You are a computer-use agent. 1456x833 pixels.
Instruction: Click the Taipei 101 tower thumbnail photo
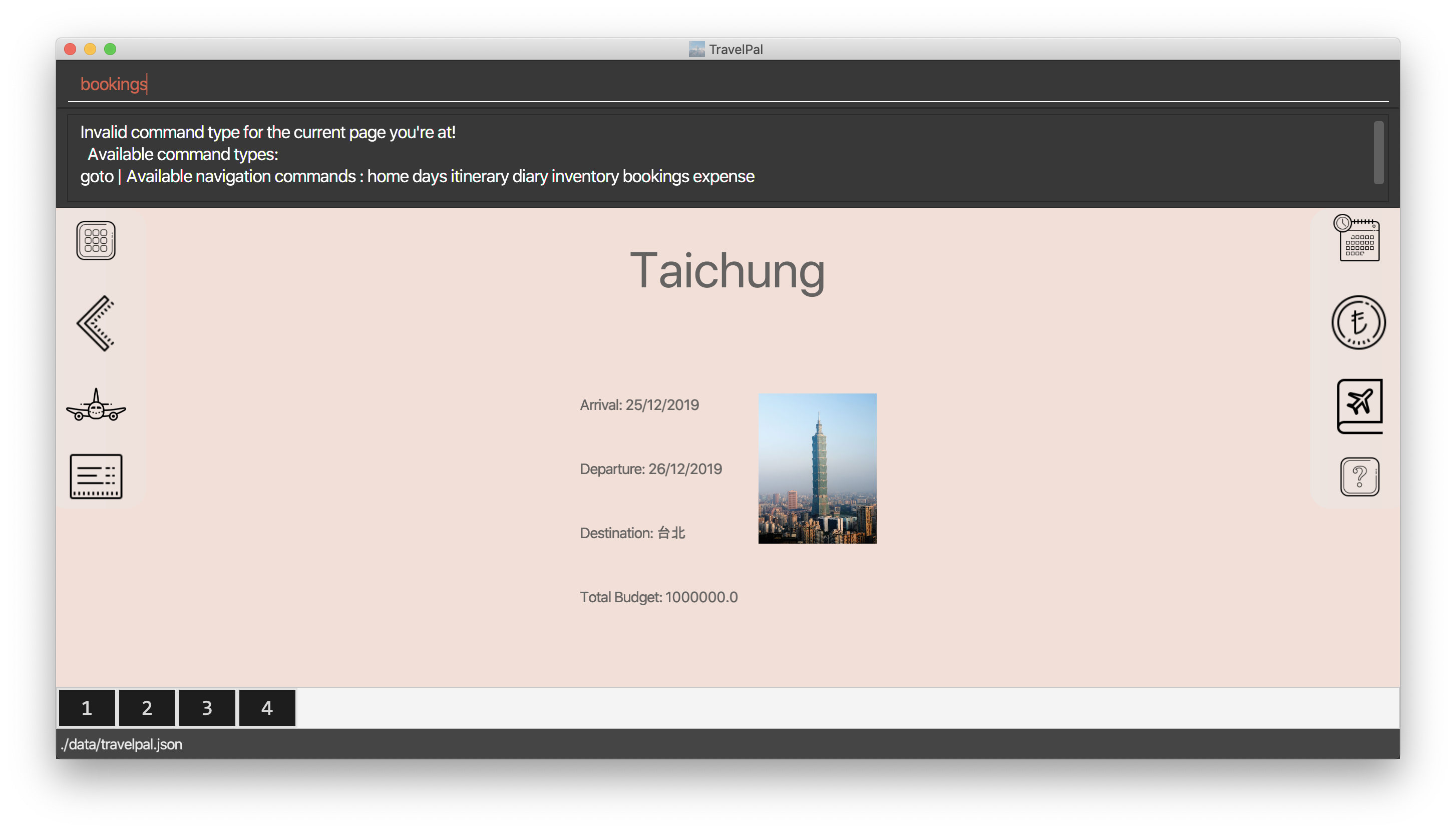(817, 468)
